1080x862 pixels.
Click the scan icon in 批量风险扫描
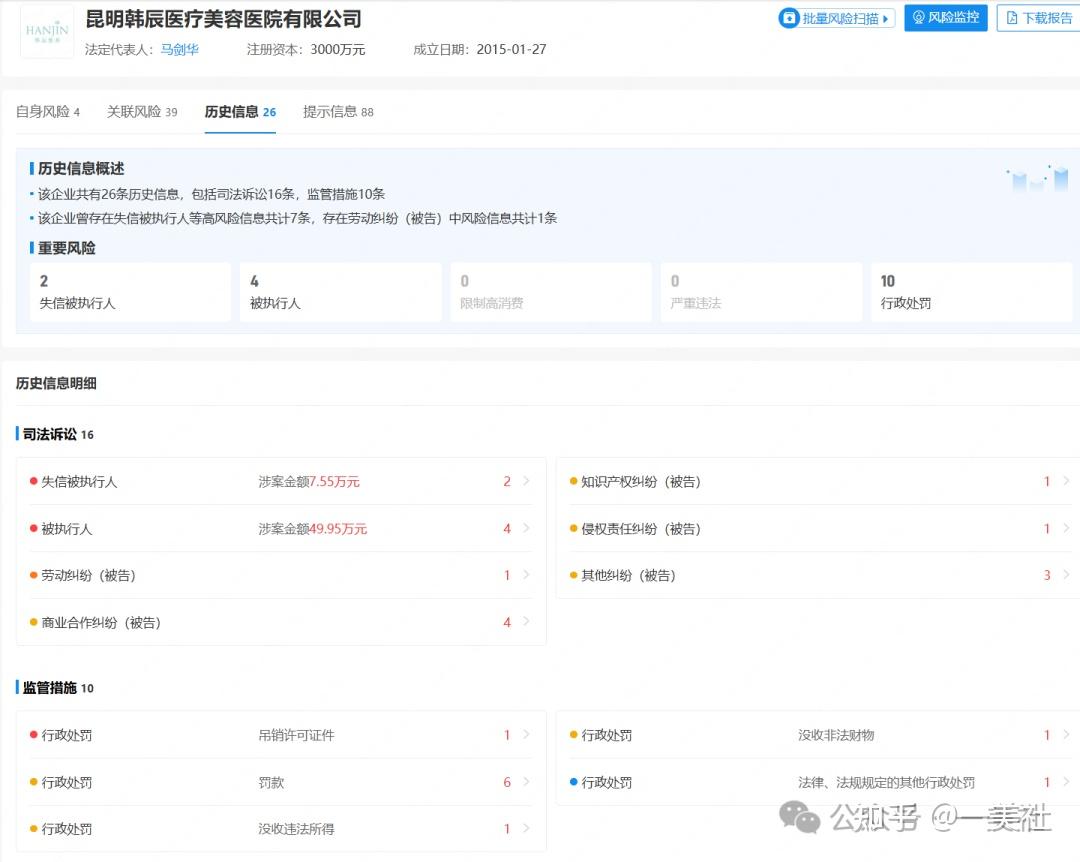point(789,18)
